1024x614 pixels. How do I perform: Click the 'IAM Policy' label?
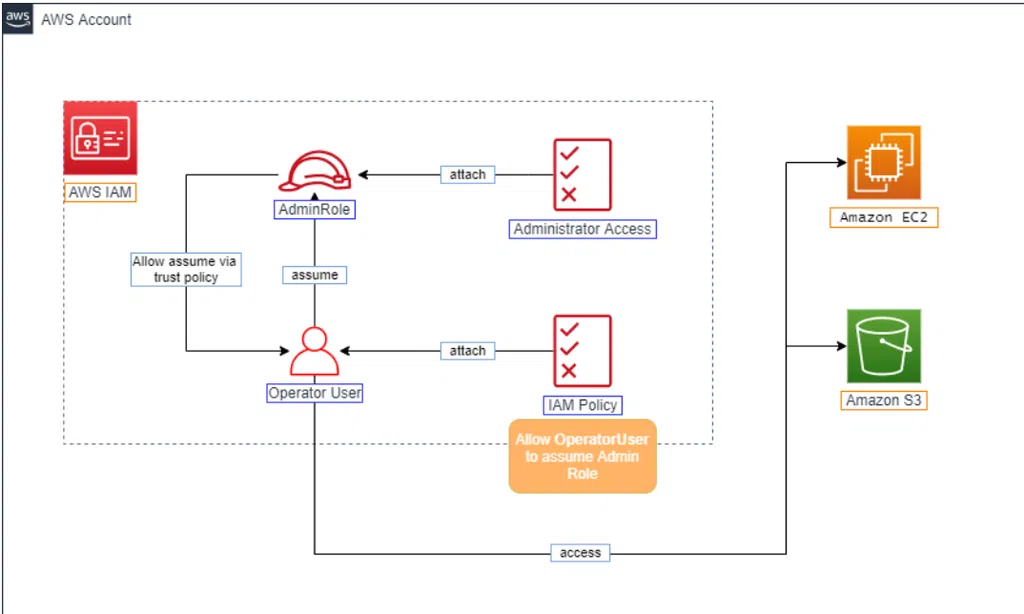tap(583, 405)
